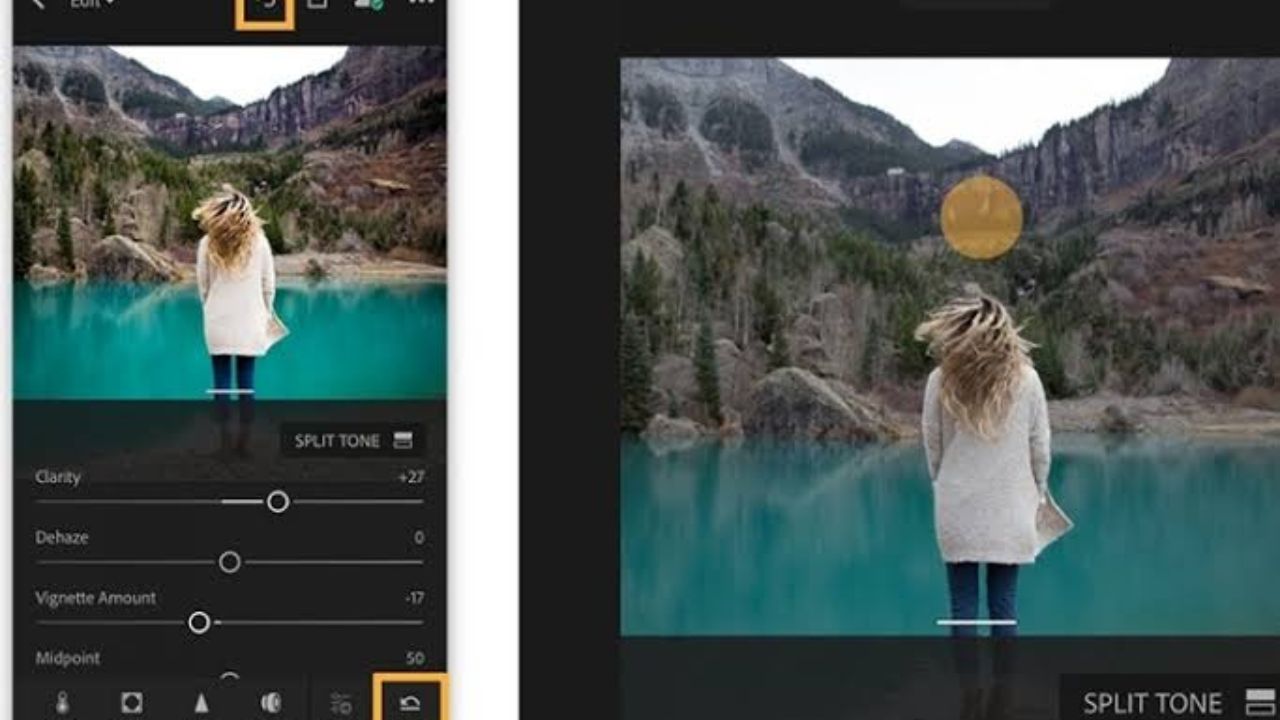
Task: Tap the enlarged lake photo on the right
Action: 950,346
